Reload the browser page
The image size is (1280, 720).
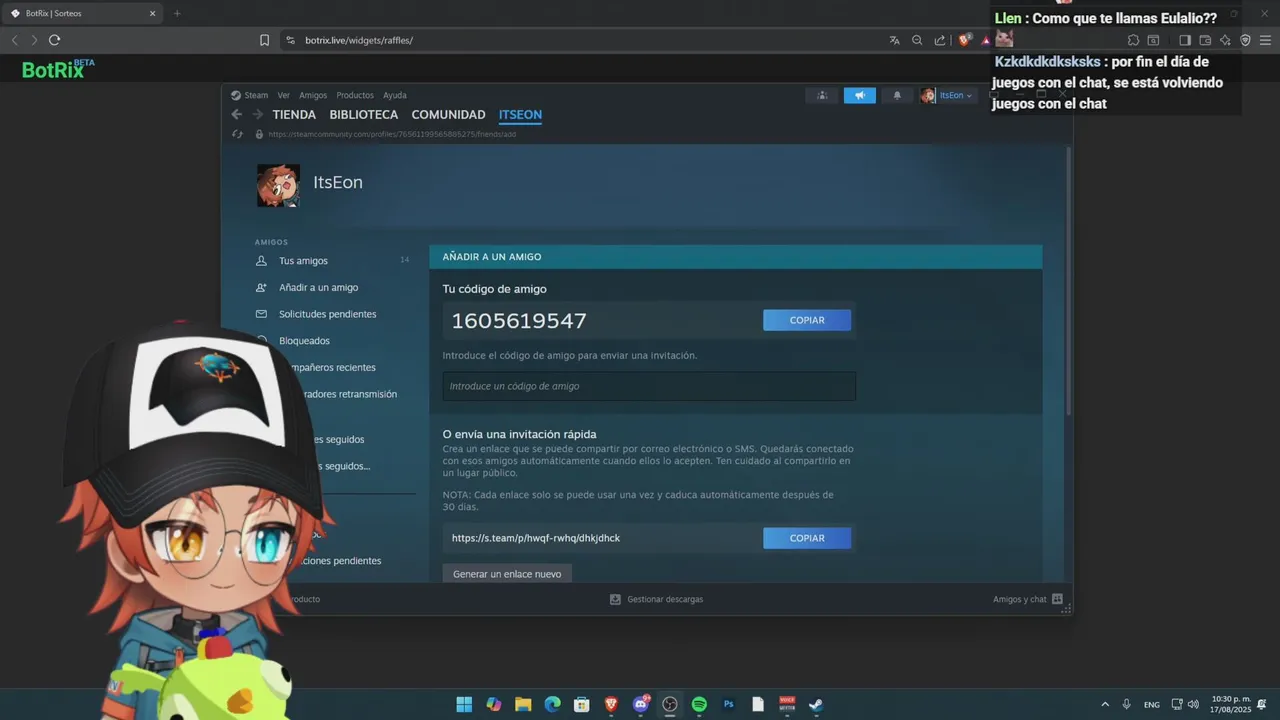(x=54, y=40)
